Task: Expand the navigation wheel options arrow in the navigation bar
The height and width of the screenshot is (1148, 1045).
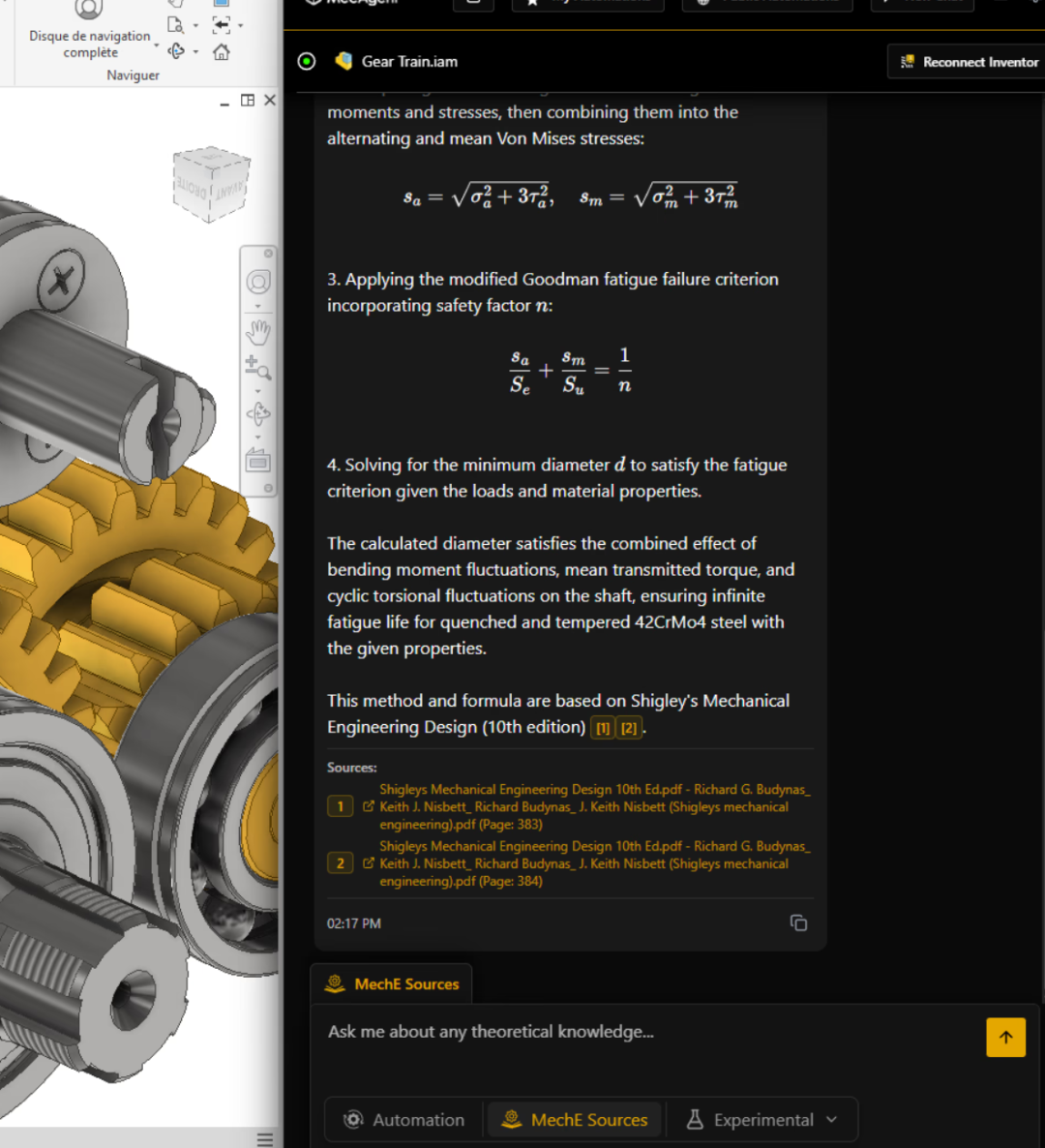Action: (257, 306)
